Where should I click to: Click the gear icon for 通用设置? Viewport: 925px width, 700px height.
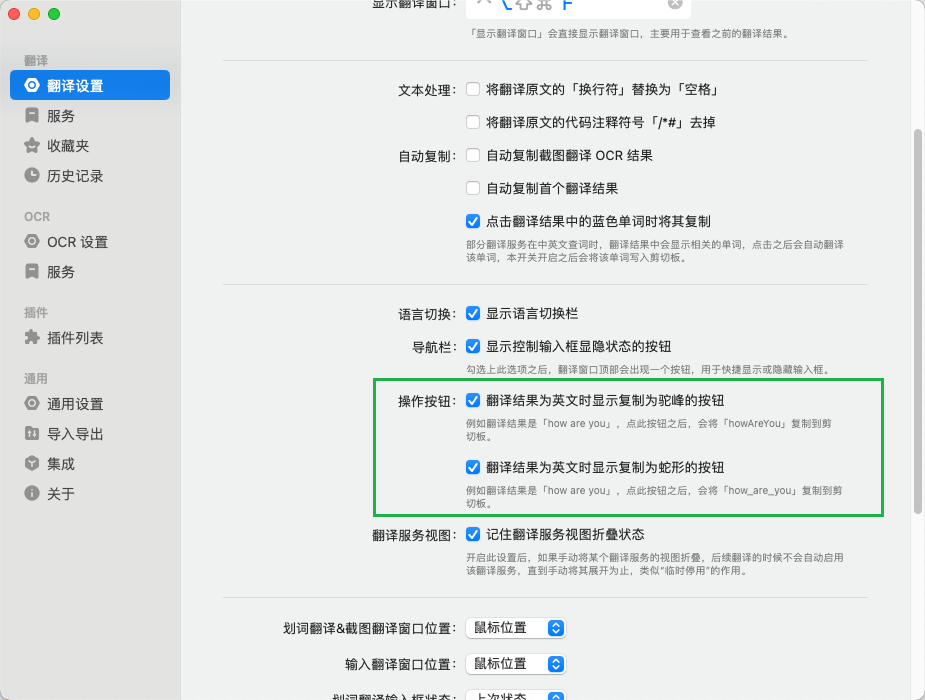32,403
